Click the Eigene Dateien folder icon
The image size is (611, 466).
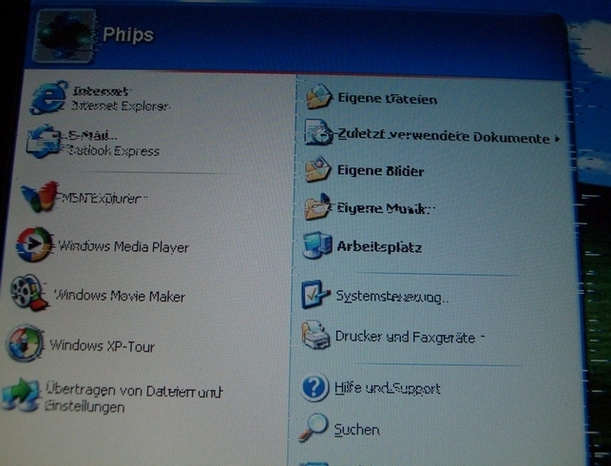click(319, 97)
